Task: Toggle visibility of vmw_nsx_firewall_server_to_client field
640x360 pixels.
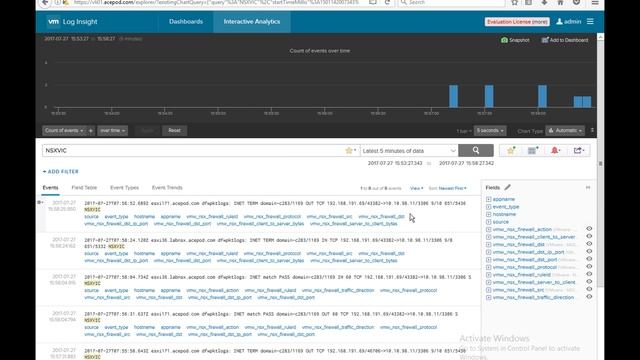Action: (x=589, y=282)
